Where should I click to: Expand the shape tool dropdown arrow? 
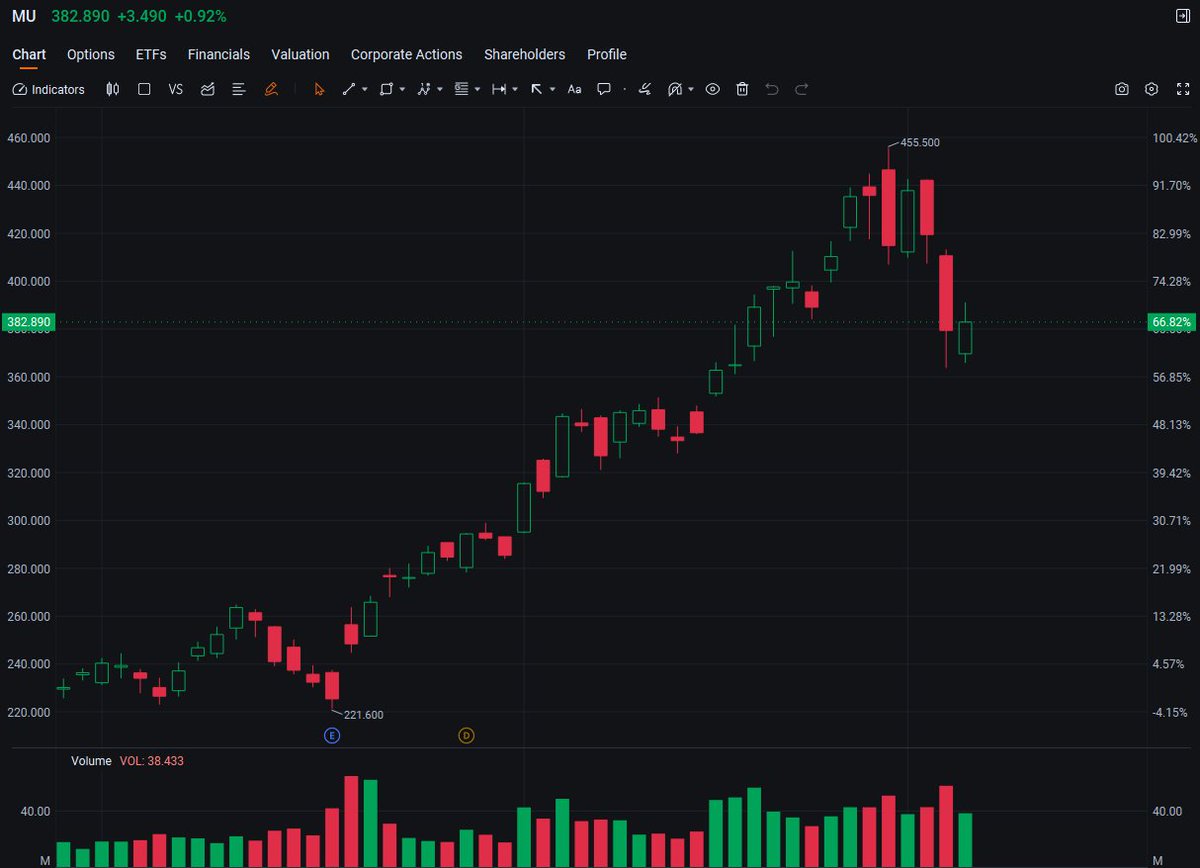click(x=402, y=89)
